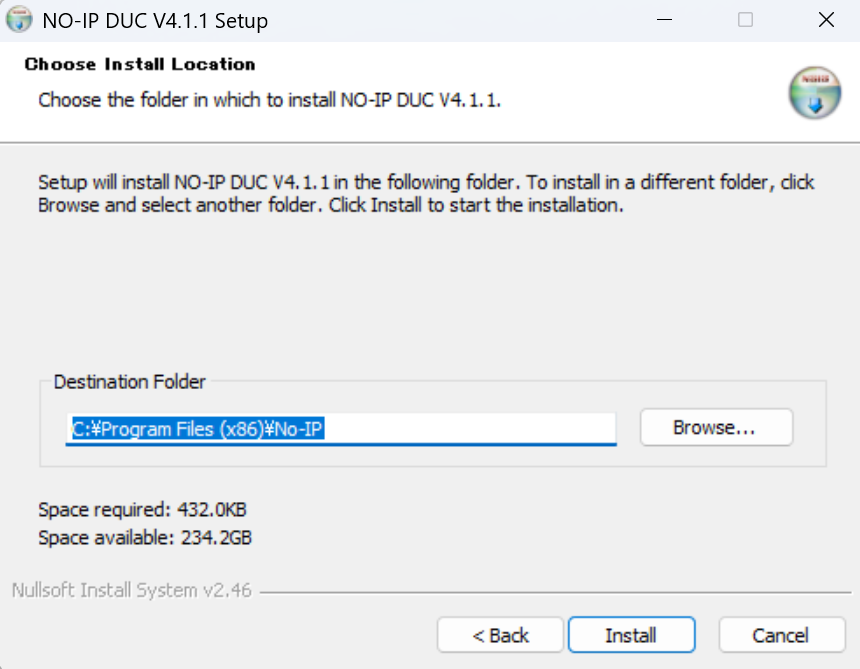This screenshot has height=669, width=860.
Task: Click the "Space available: 234.2GB" text
Action: (145, 538)
